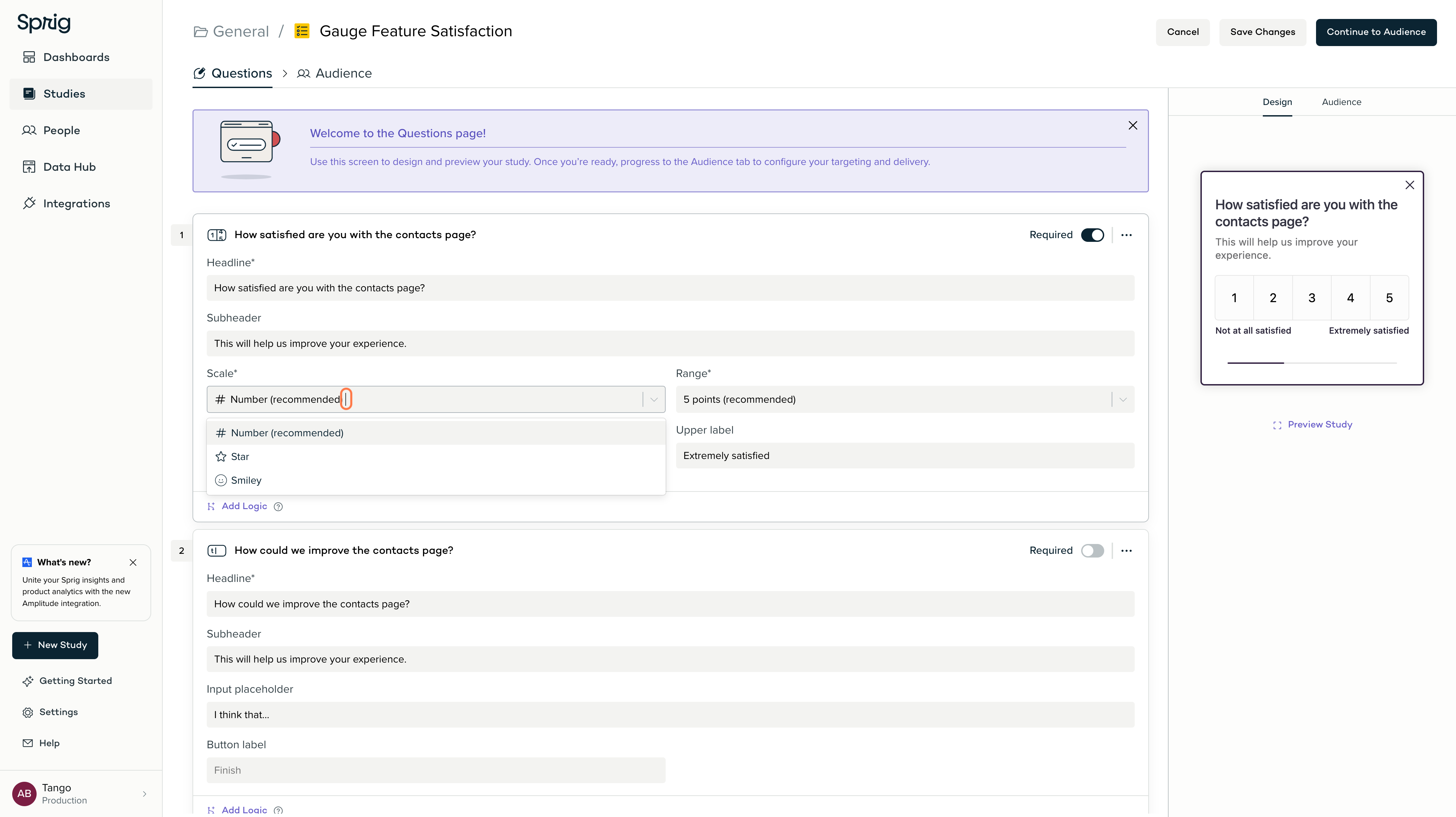Image resolution: width=1456 pixels, height=817 pixels.
Task: Create a New Study
Action: point(55,645)
